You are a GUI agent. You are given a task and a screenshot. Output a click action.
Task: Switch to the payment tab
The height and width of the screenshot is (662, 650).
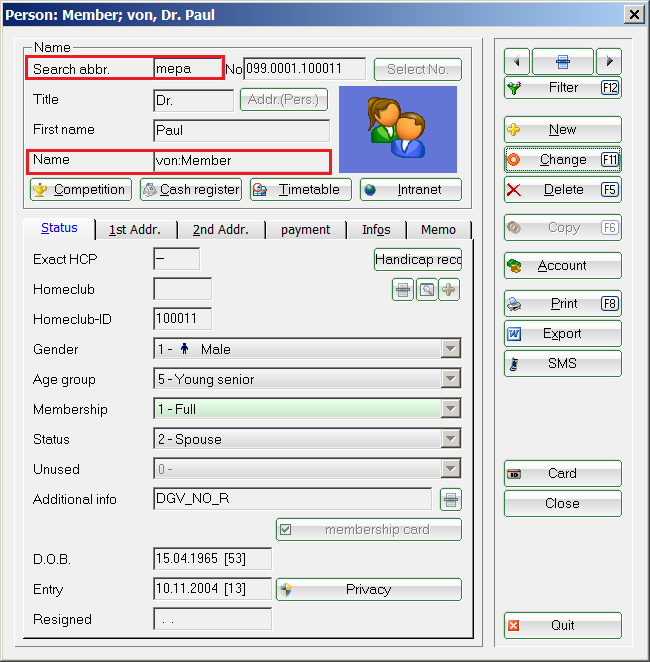click(x=306, y=230)
